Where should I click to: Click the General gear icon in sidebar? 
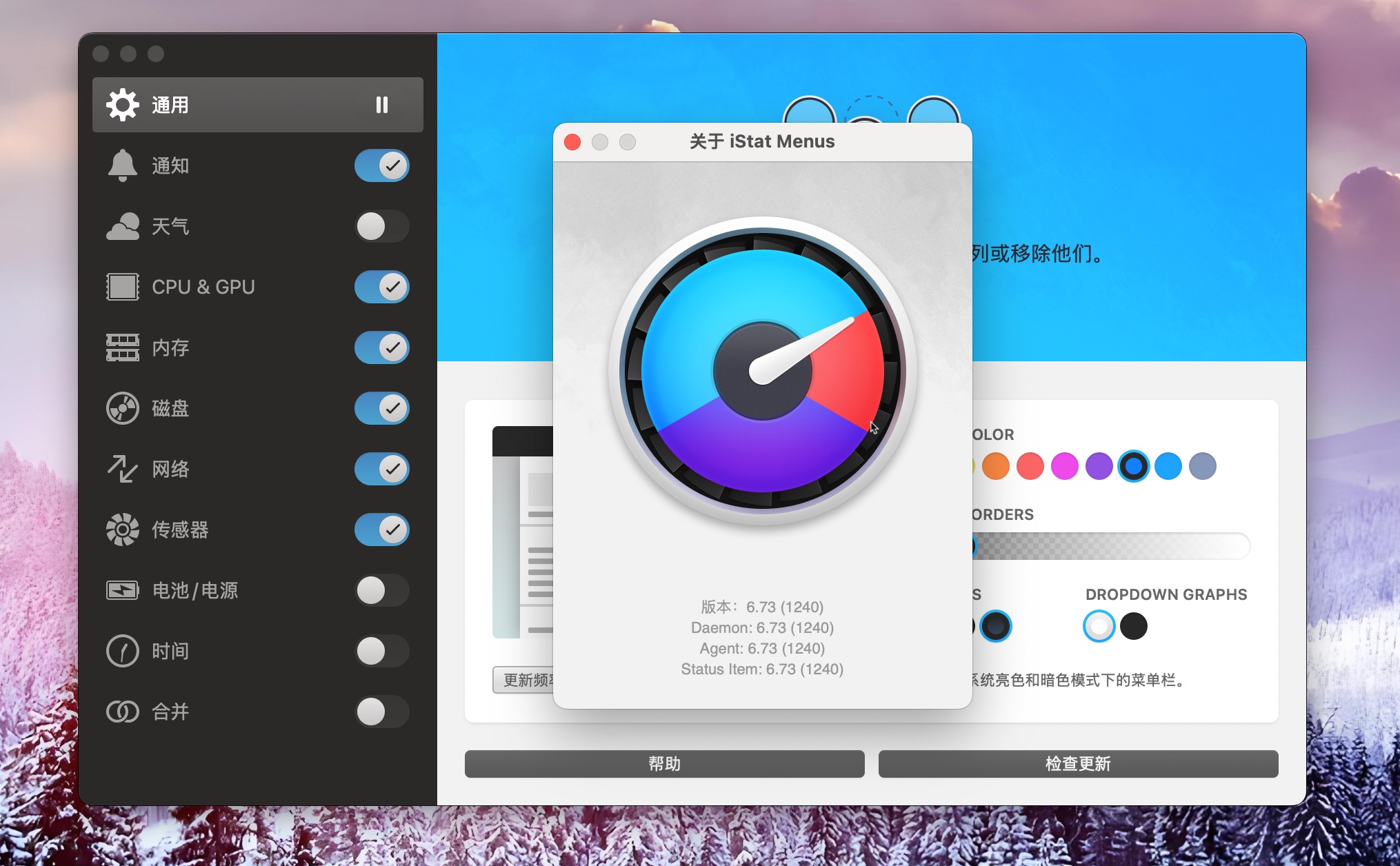click(x=123, y=105)
